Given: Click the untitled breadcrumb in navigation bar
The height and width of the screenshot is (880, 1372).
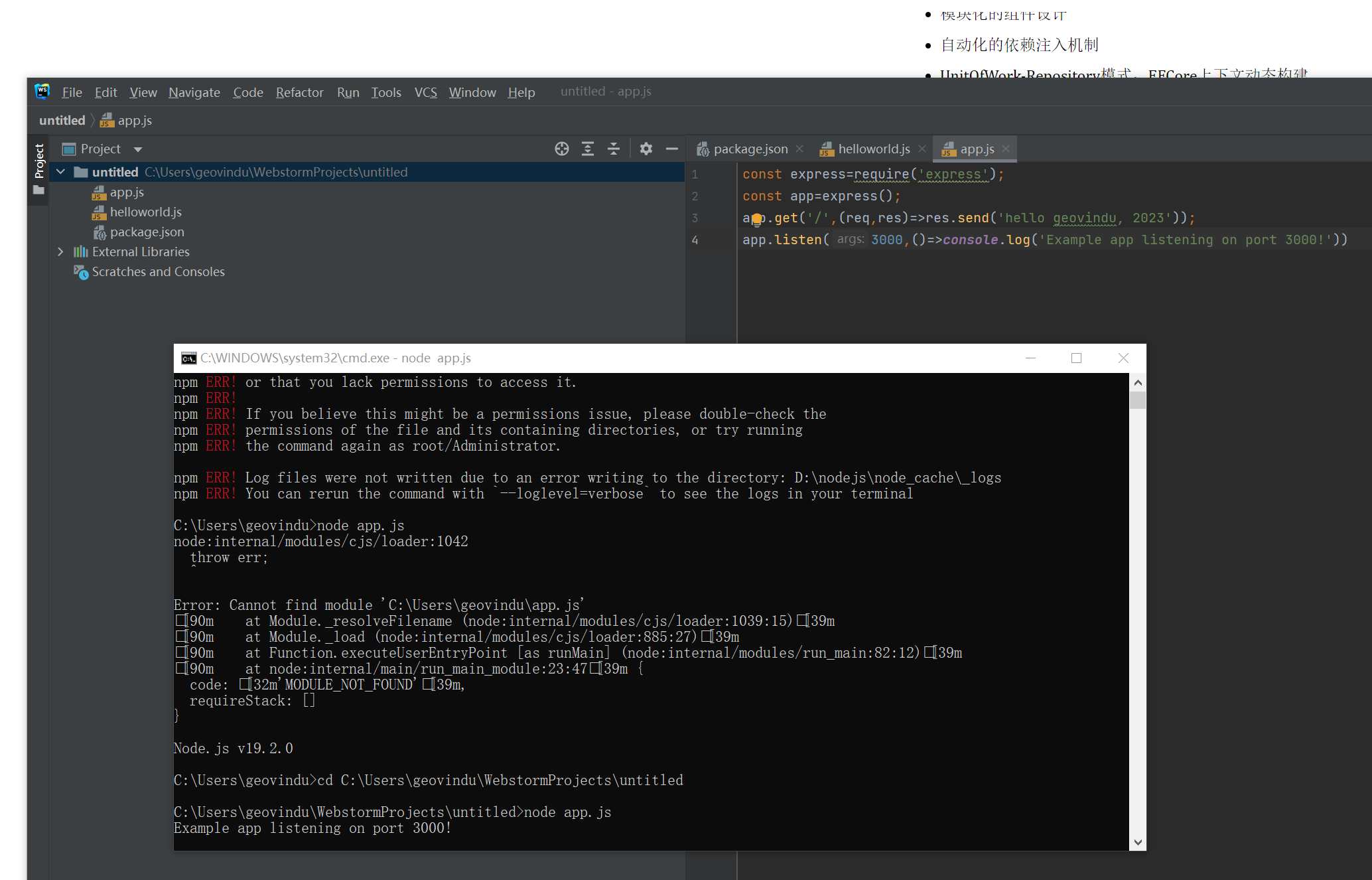Looking at the screenshot, I should [x=62, y=120].
